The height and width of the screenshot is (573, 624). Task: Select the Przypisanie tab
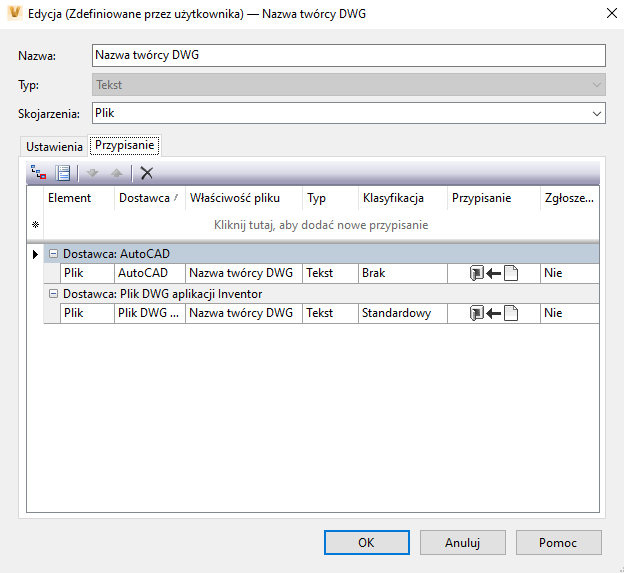(x=125, y=145)
